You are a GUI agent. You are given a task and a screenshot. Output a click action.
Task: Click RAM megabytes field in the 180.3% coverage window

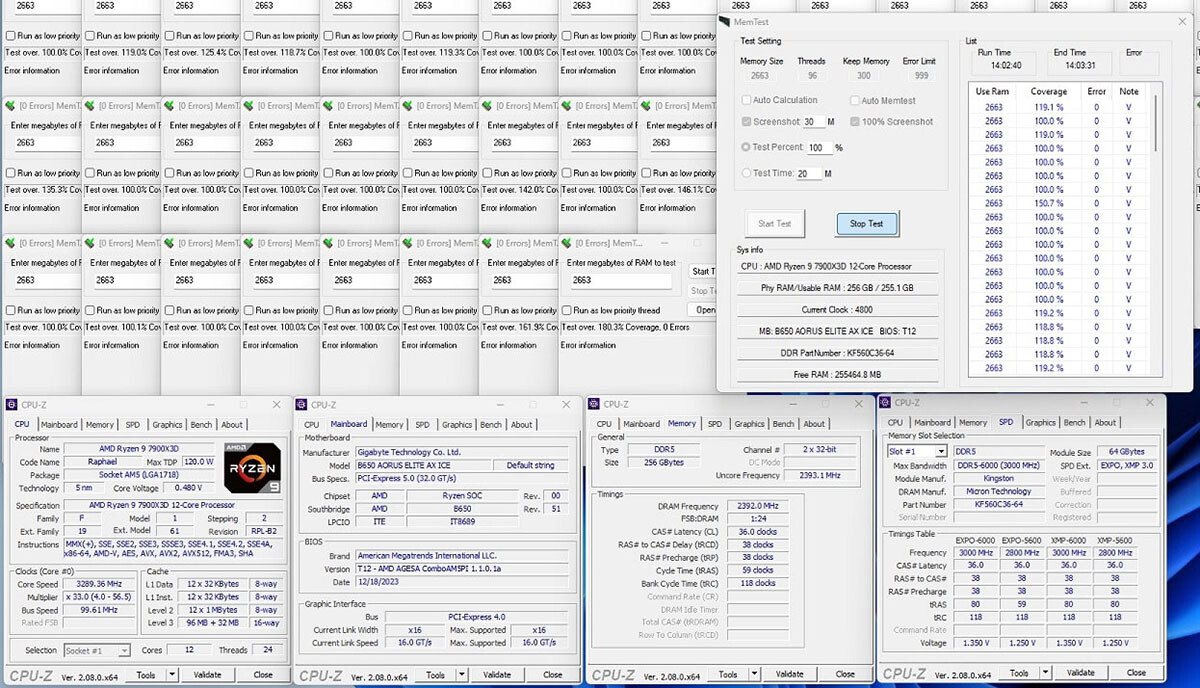pos(622,280)
